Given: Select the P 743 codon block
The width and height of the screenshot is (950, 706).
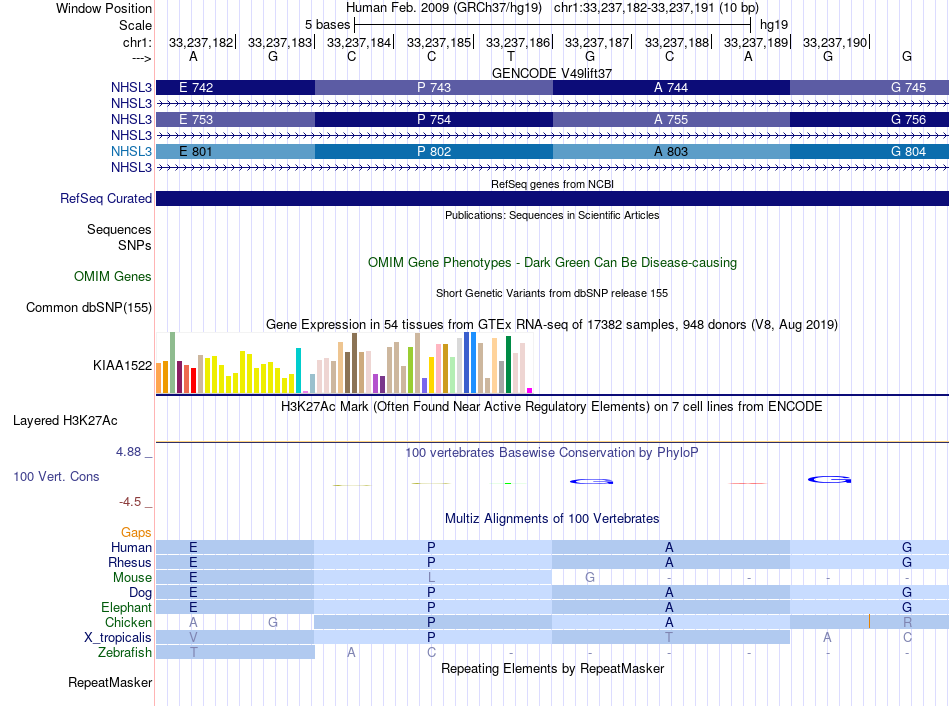Looking at the screenshot, I should tap(434, 87).
